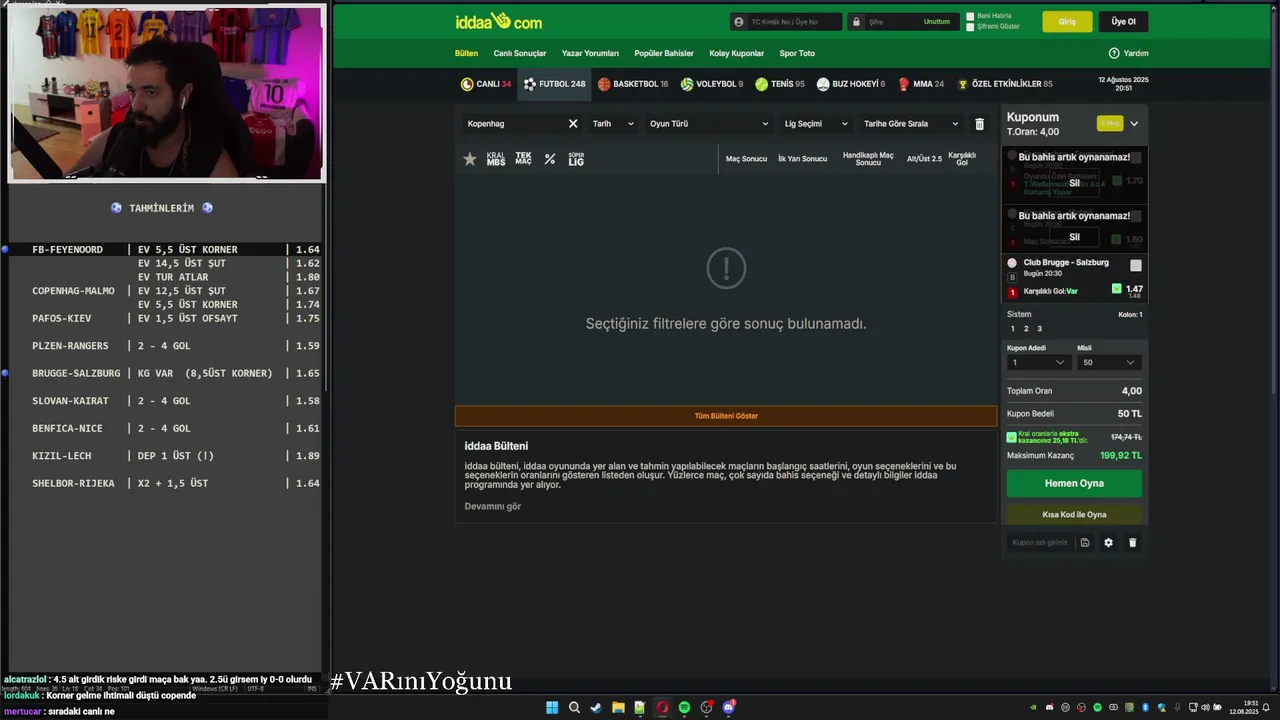
Task: Select system option 1
Action: coord(1012,329)
